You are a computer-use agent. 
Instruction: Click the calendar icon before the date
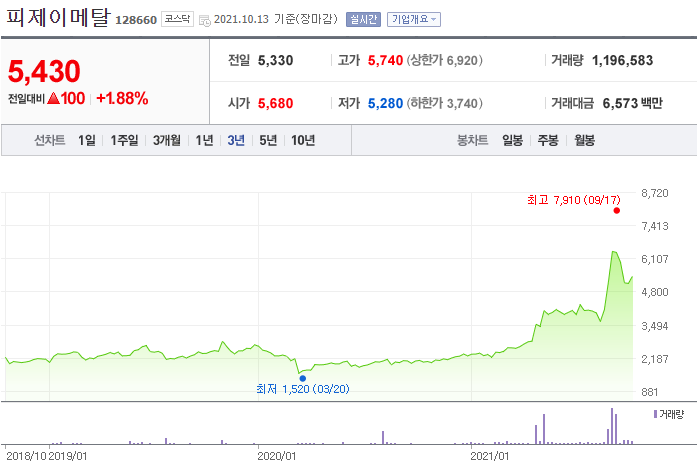[204, 20]
